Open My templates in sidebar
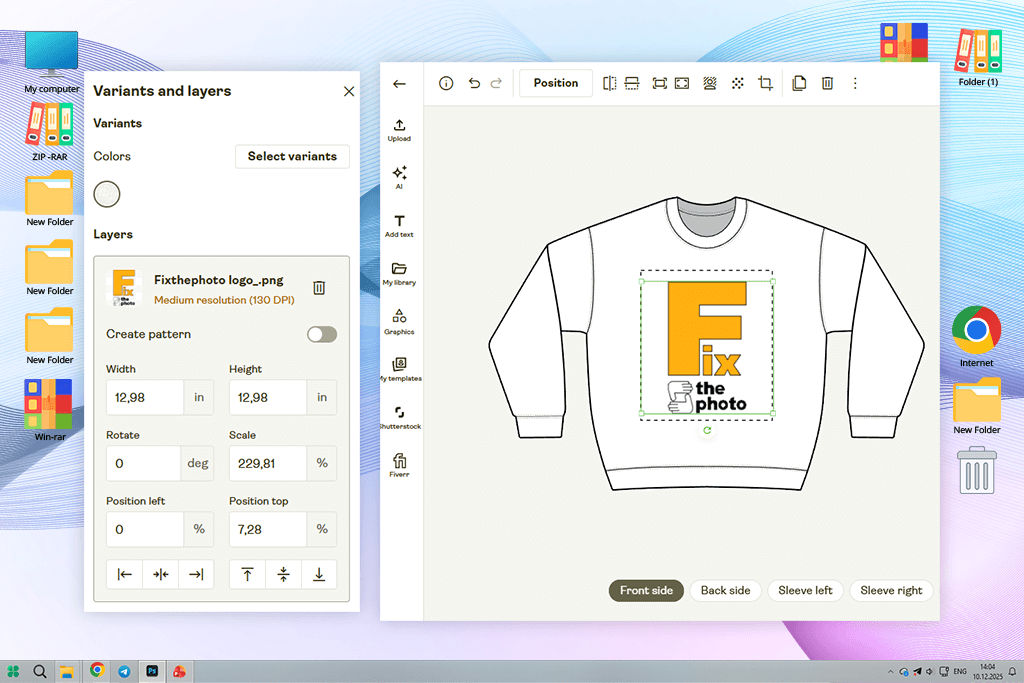 (x=400, y=370)
